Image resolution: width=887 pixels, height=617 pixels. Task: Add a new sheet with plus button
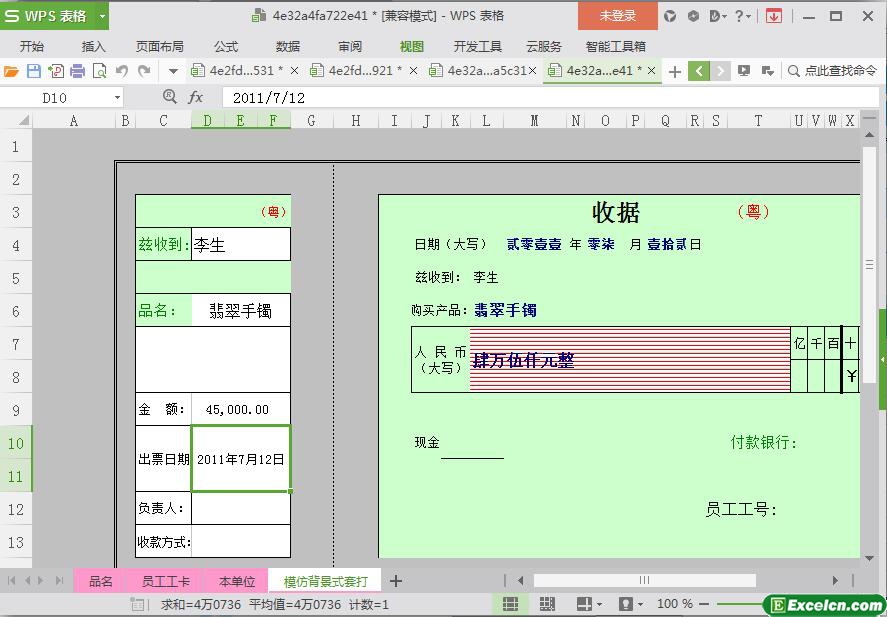(396, 581)
